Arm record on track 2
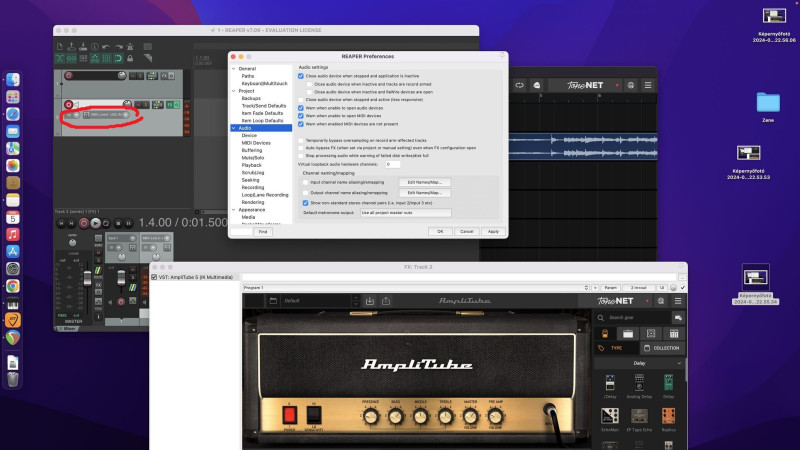This screenshot has width=800, height=450. pyautogui.click(x=68, y=105)
